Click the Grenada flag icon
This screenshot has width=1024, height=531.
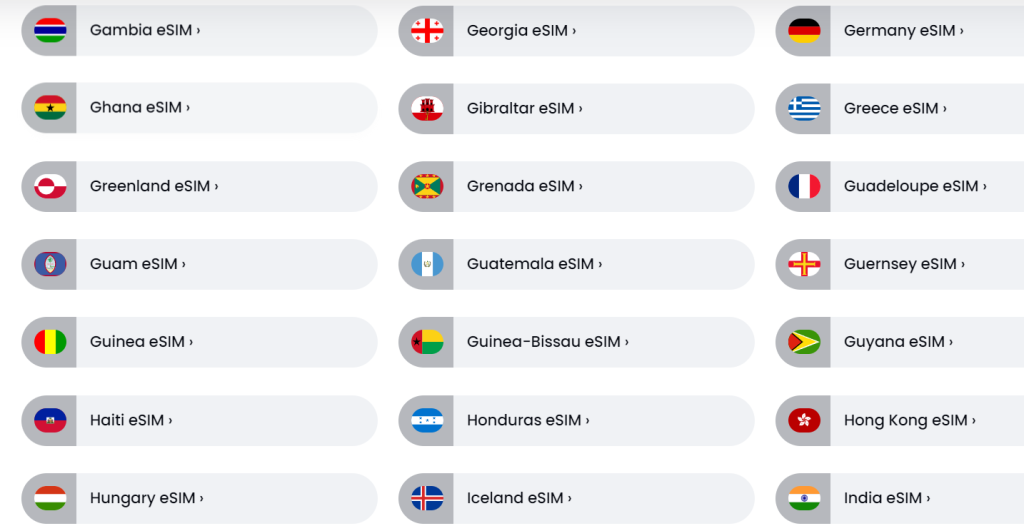click(427, 186)
